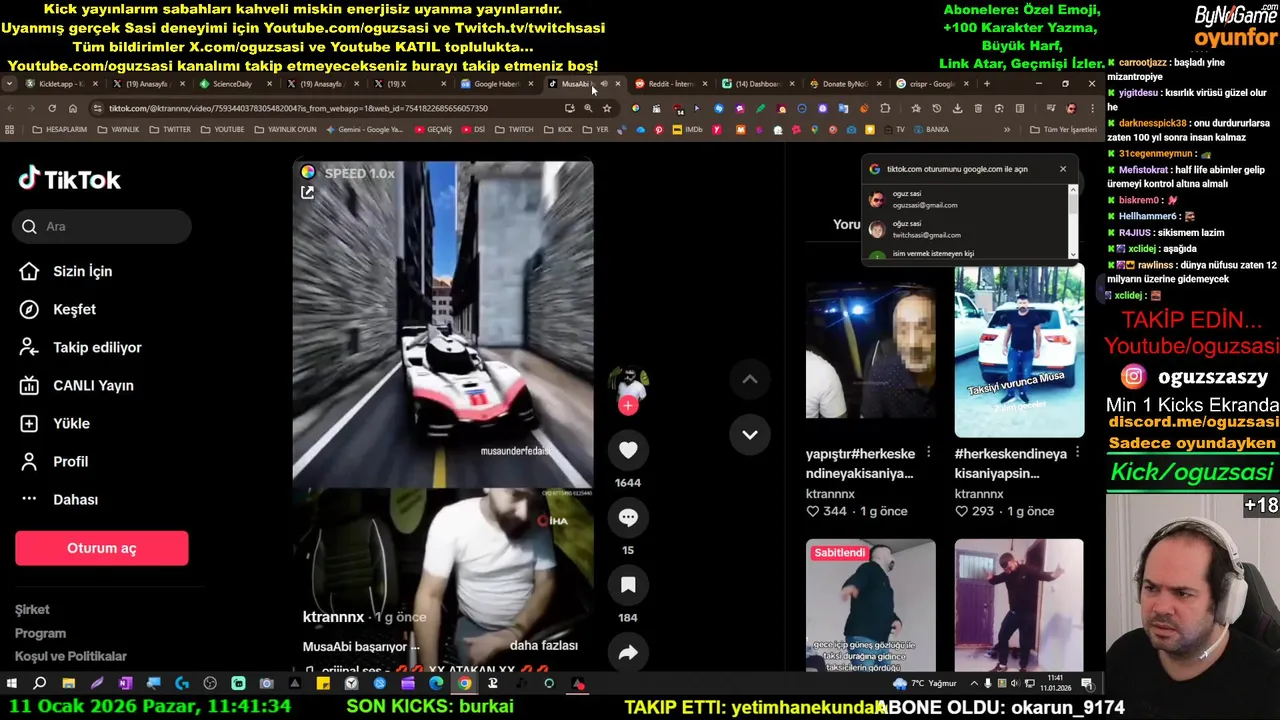Open HESAPLARIM bookmarks folder

(60, 129)
